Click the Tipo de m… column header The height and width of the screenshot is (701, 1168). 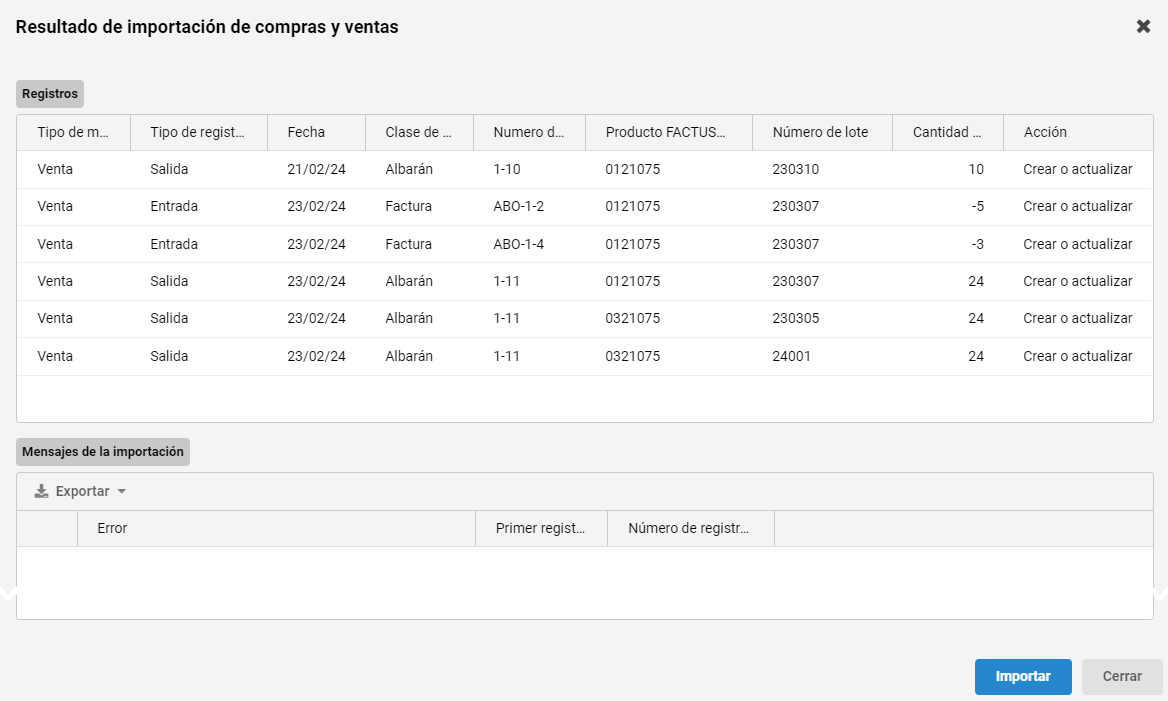click(x=74, y=133)
